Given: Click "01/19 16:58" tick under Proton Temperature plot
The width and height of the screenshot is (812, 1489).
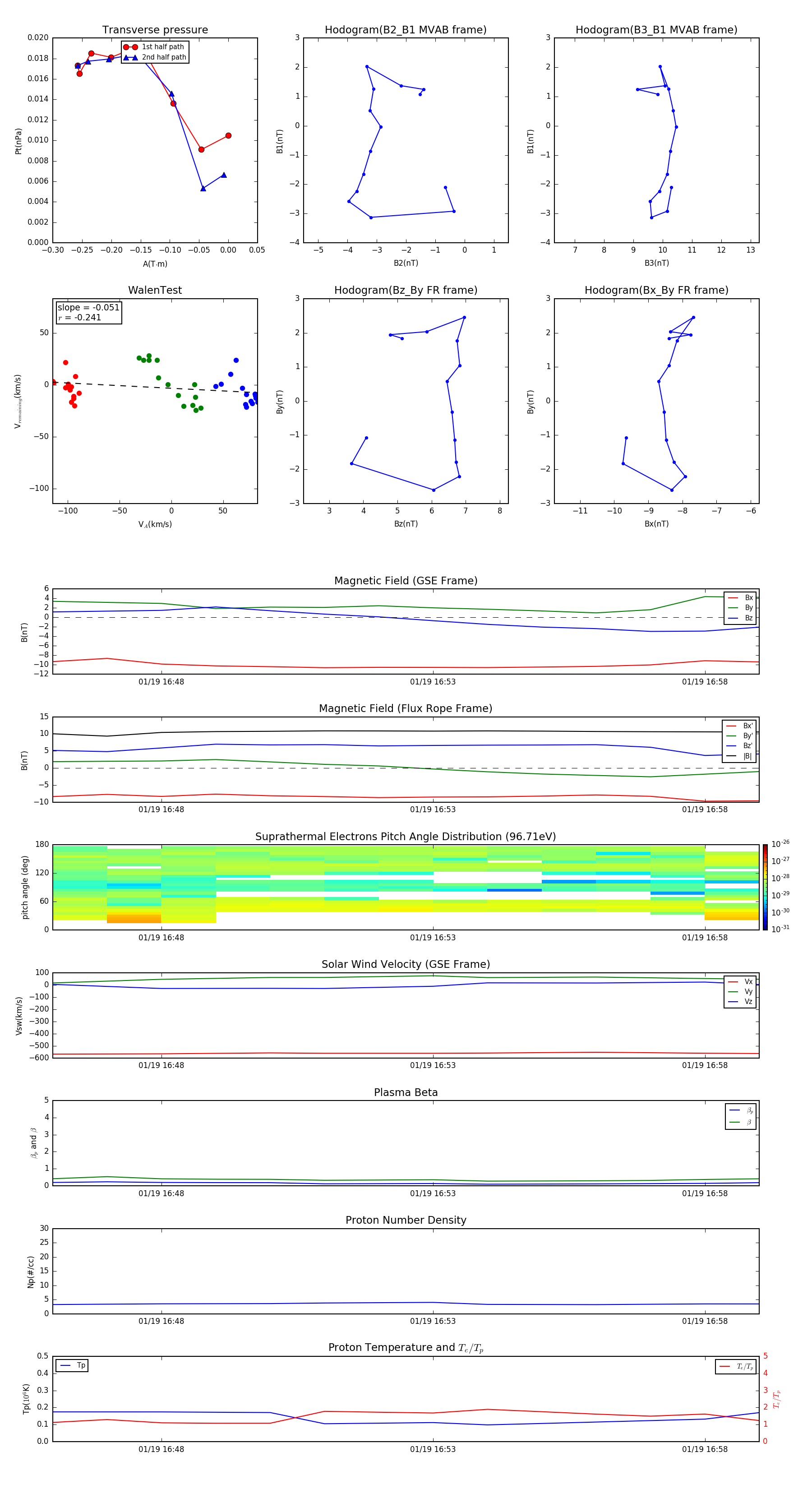Looking at the screenshot, I should coord(705,1449).
